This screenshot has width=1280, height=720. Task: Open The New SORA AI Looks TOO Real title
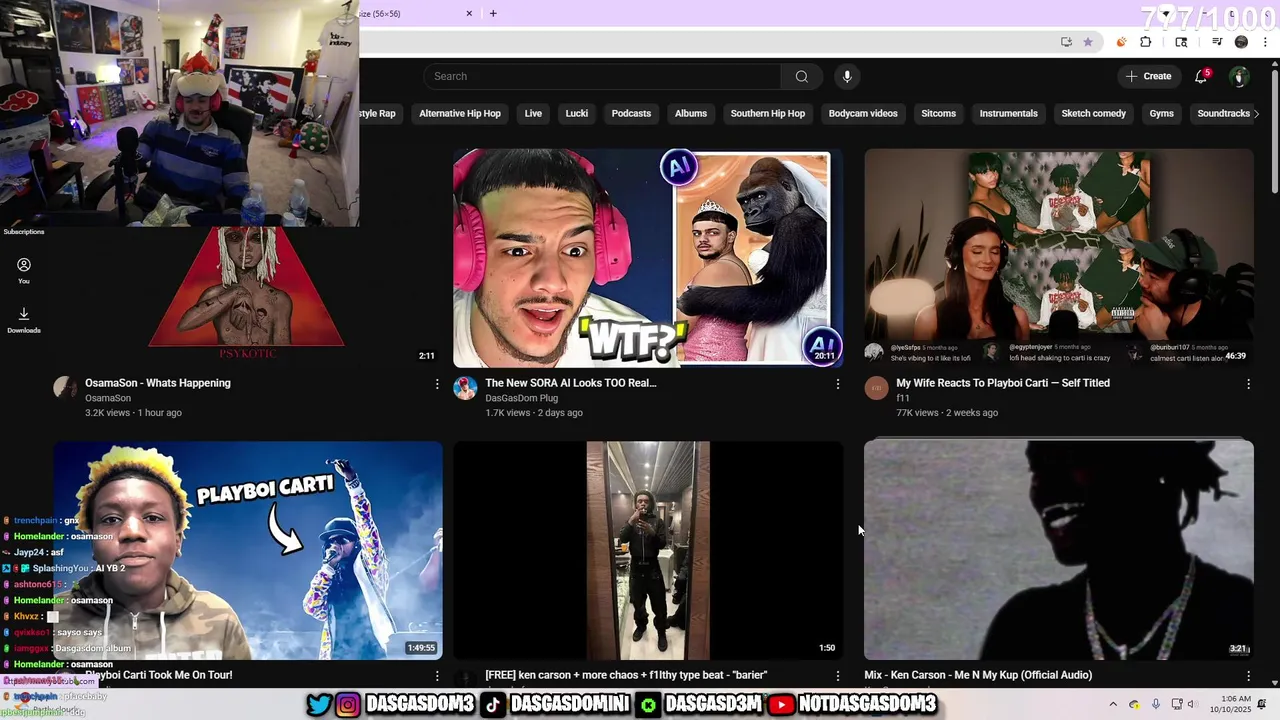[571, 383]
